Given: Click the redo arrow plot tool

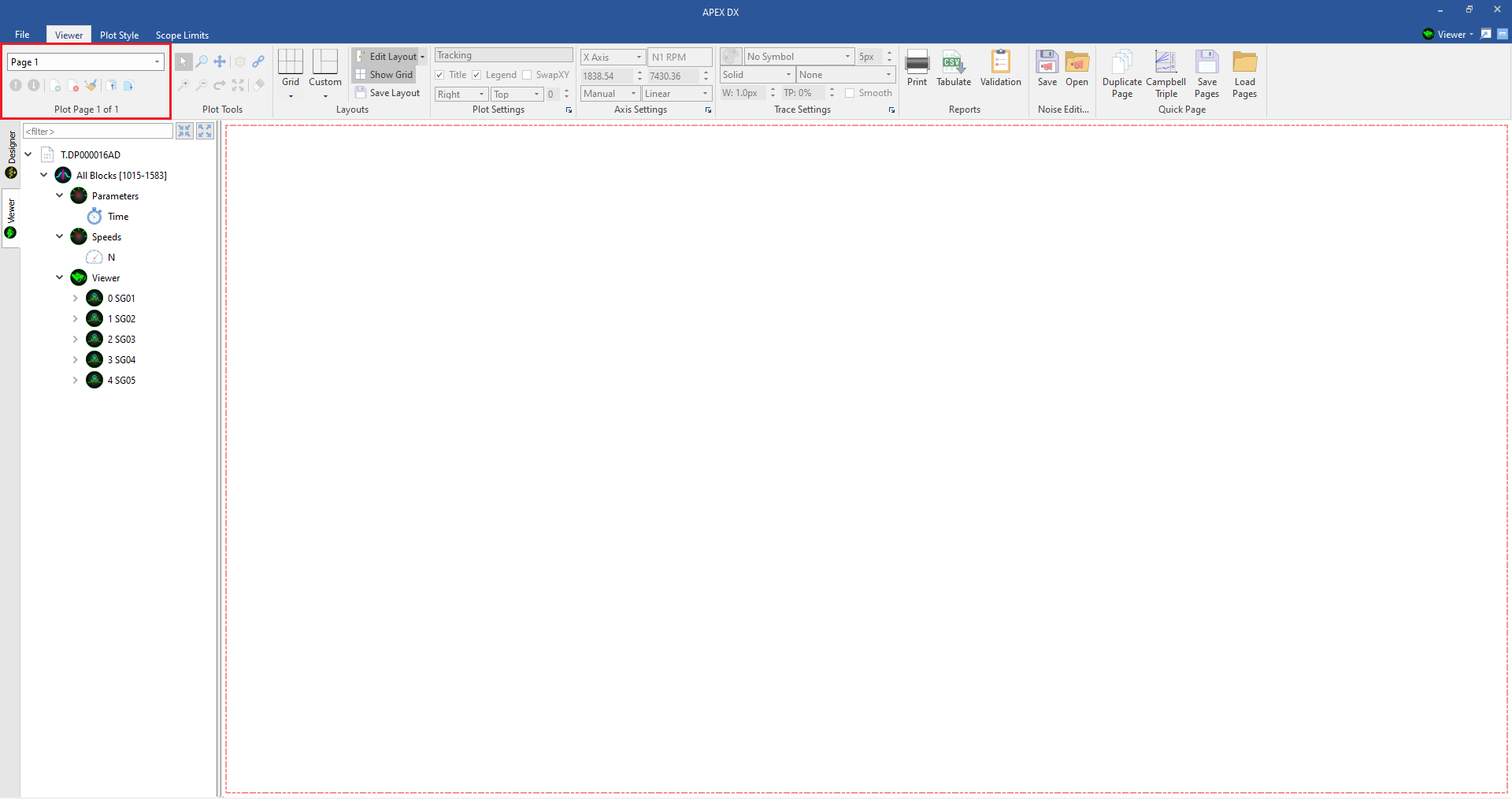Looking at the screenshot, I should [220, 85].
